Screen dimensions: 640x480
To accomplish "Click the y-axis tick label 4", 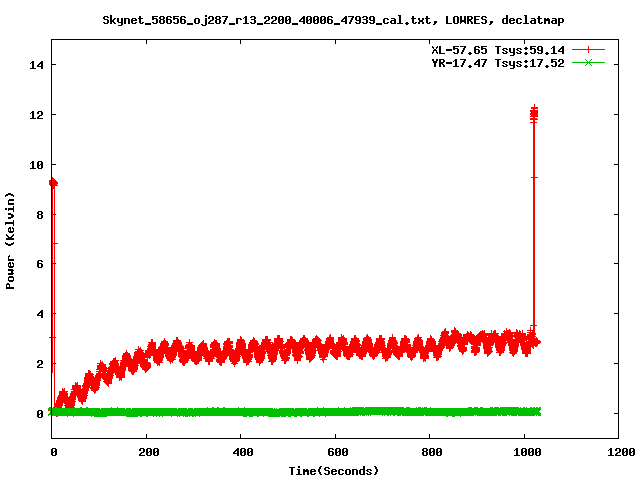I will tap(40, 314).
